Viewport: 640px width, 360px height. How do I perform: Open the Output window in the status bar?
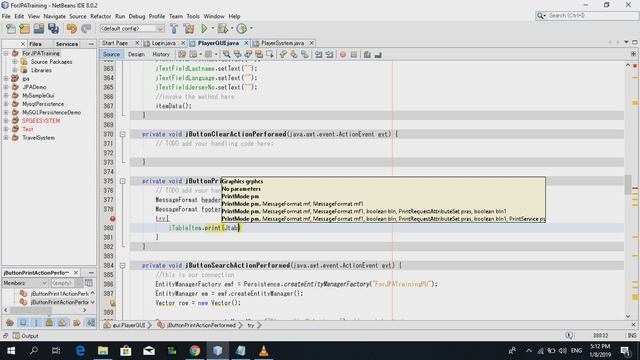(x=25, y=336)
